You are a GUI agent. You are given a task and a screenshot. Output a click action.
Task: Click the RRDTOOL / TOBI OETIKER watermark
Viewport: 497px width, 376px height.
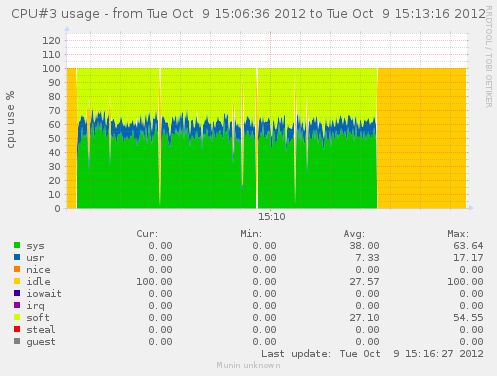pyautogui.click(x=489, y=57)
